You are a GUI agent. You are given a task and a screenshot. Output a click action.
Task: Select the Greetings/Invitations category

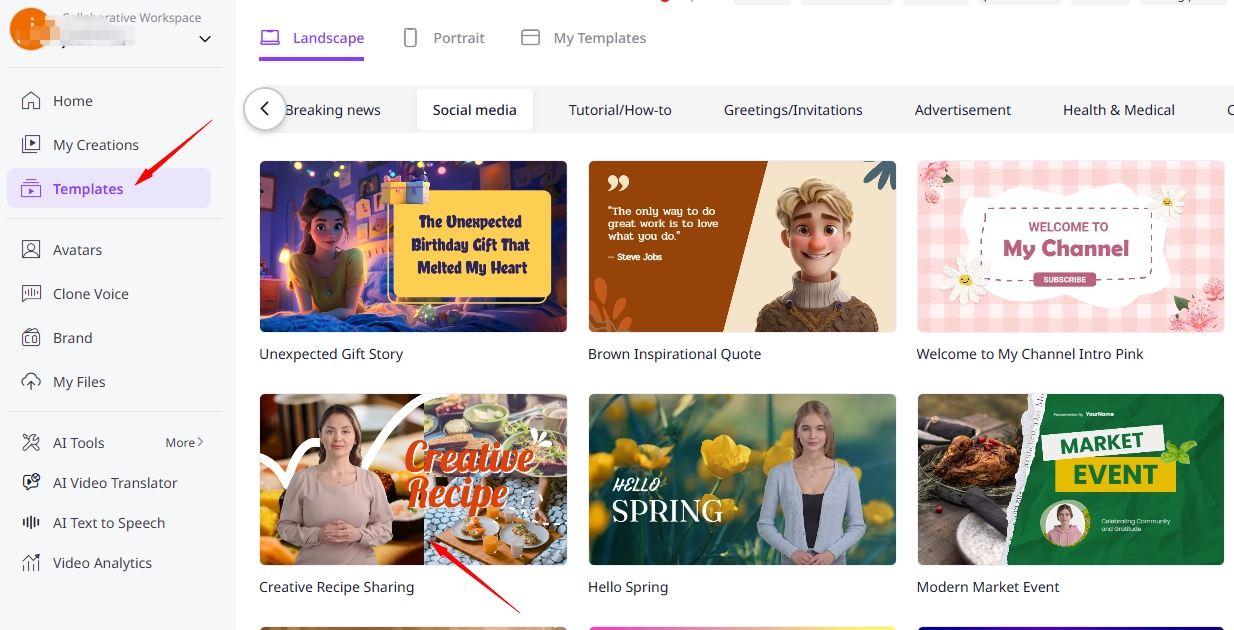point(793,110)
